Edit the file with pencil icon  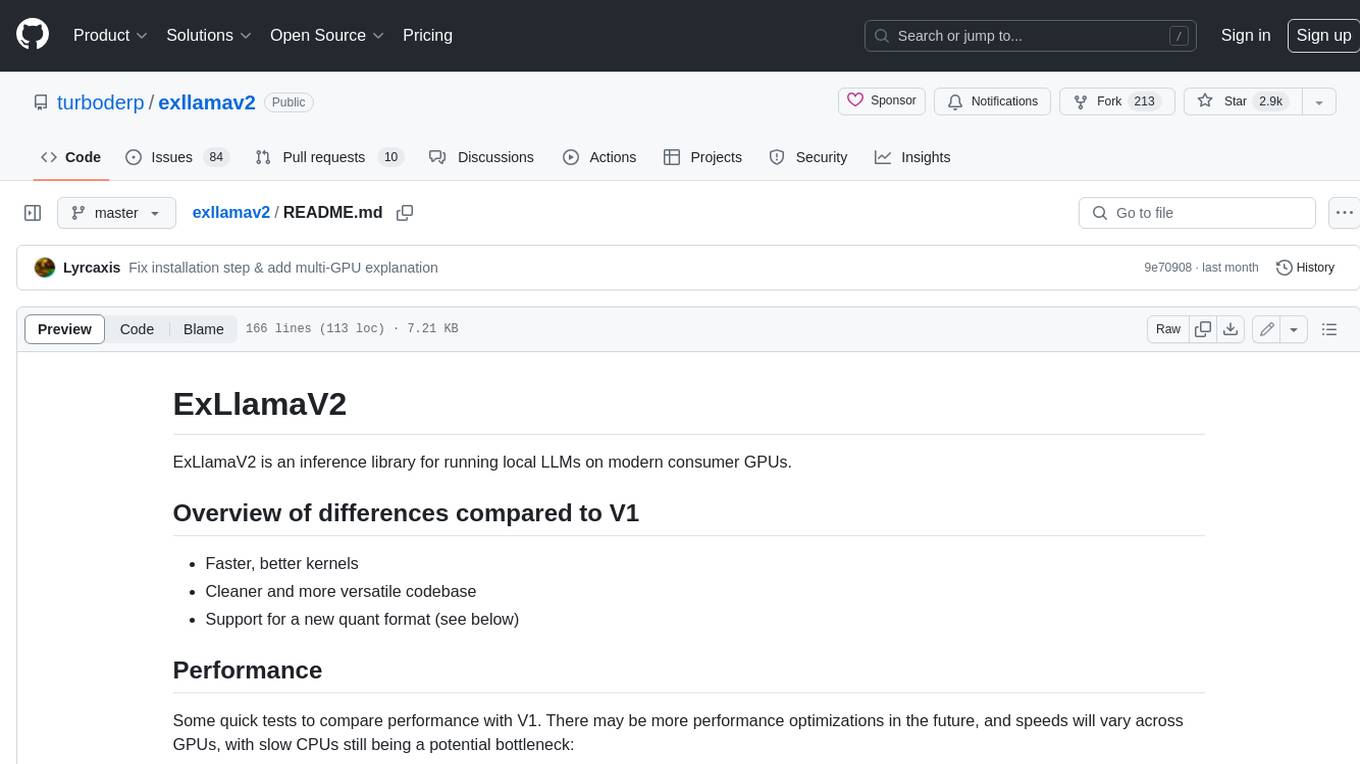1267,329
